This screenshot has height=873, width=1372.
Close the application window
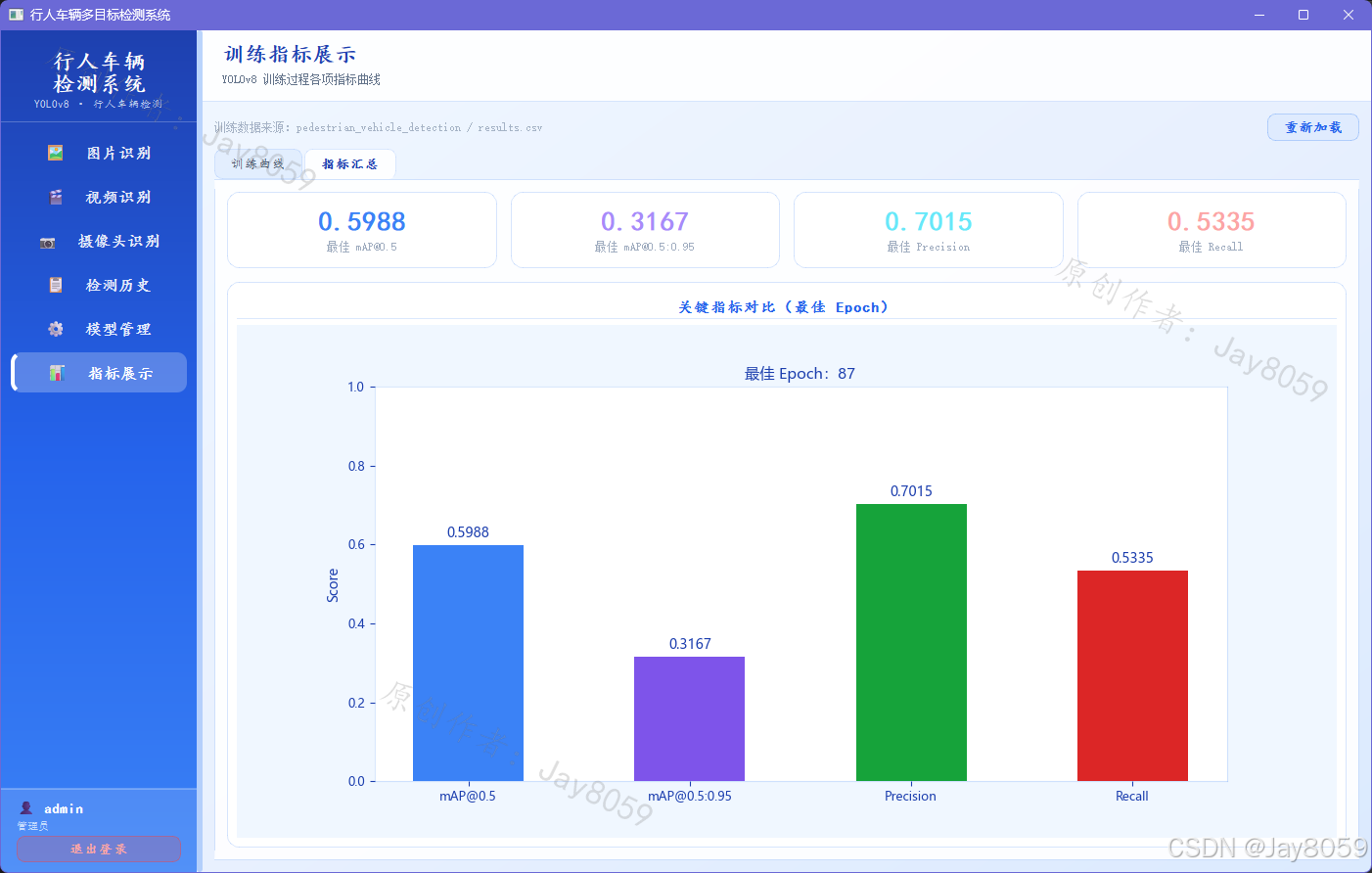click(1349, 15)
